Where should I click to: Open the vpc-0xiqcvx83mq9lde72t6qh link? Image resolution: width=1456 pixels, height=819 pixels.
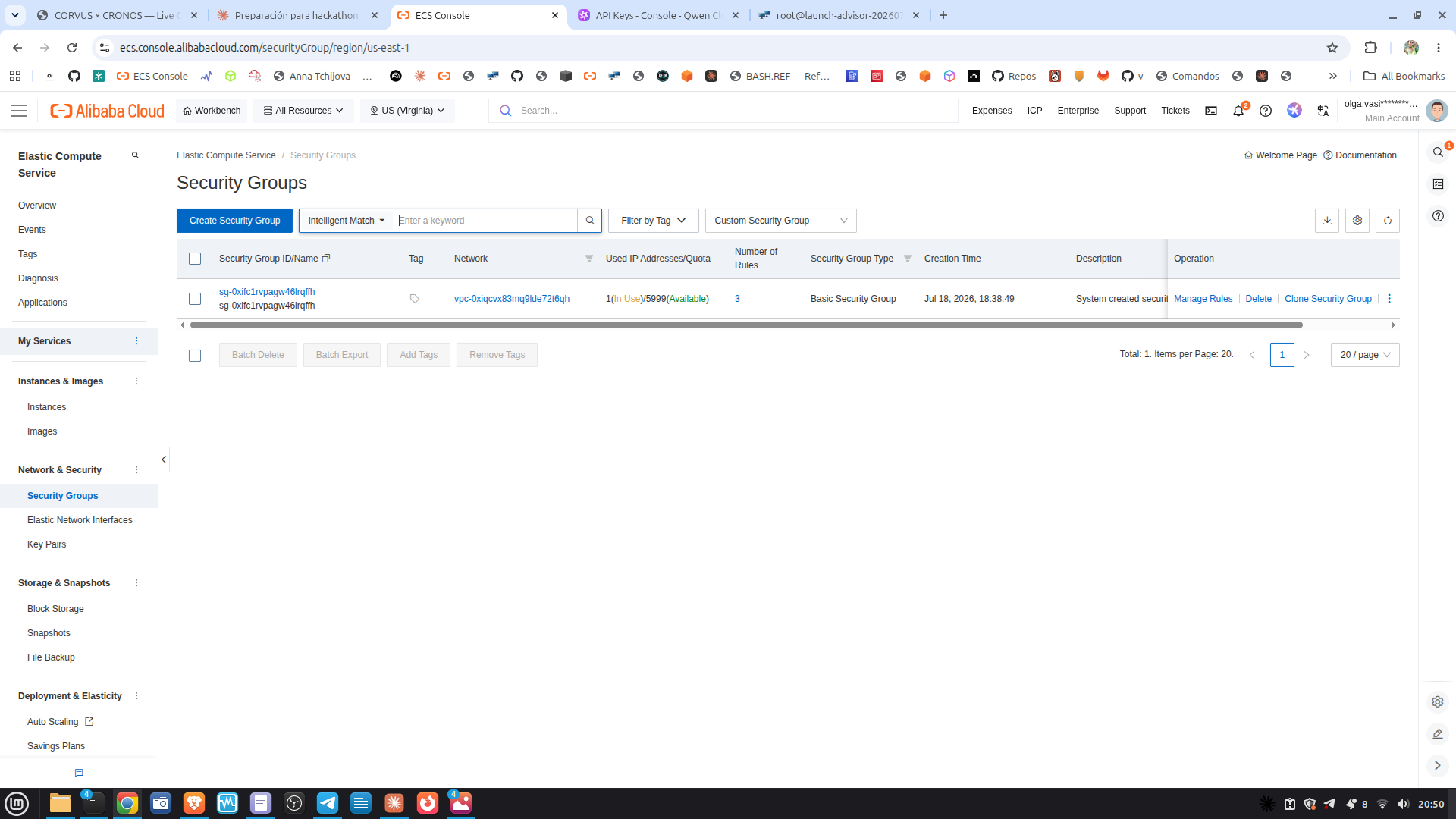(x=512, y=299)
